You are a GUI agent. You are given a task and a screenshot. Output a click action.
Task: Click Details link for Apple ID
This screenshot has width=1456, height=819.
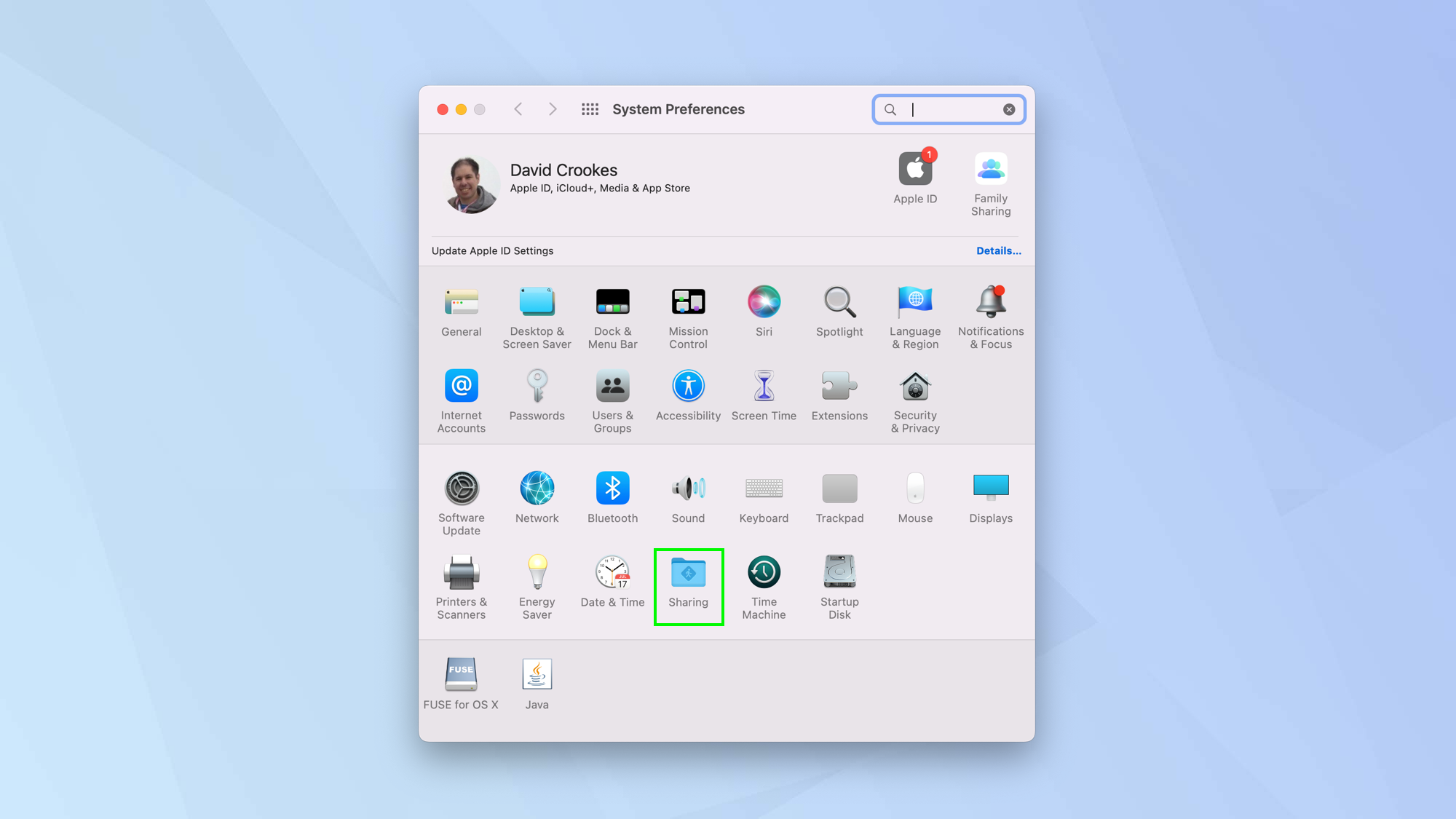998,250
